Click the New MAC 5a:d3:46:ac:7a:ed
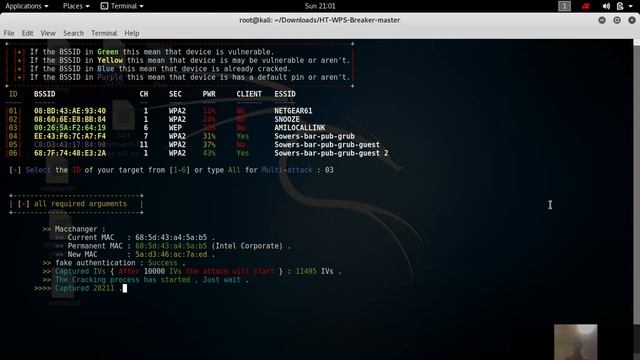Screen dimensions: 640x360 click(171, 255)
